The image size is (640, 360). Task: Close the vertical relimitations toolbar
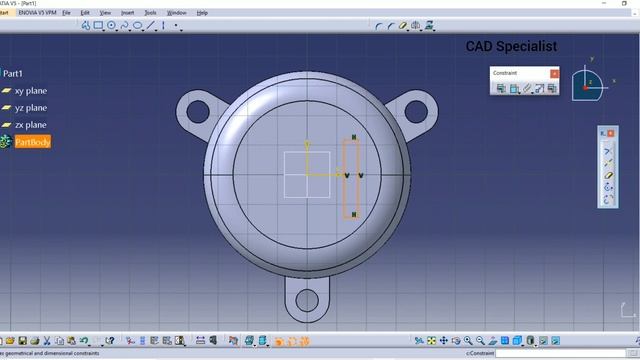click(x=611, y=133)
